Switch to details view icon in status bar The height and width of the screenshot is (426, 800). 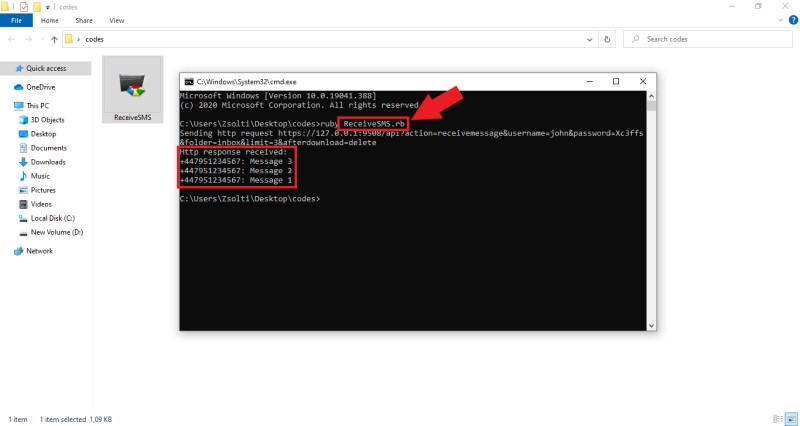point(778,419)
